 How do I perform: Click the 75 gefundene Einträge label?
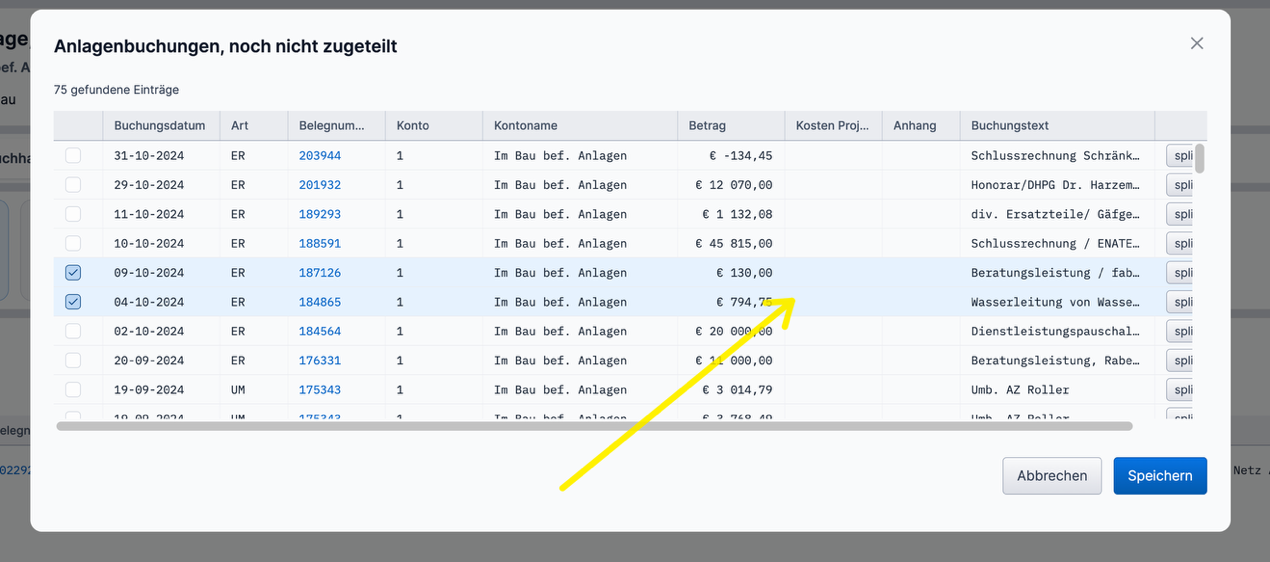tap(116, 89)
